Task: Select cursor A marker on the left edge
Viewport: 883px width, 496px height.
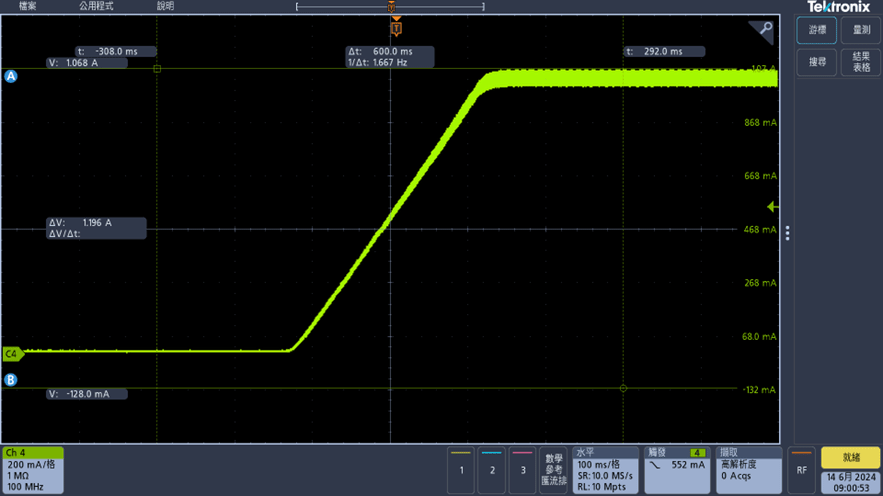Action: (x=11, y=76)
